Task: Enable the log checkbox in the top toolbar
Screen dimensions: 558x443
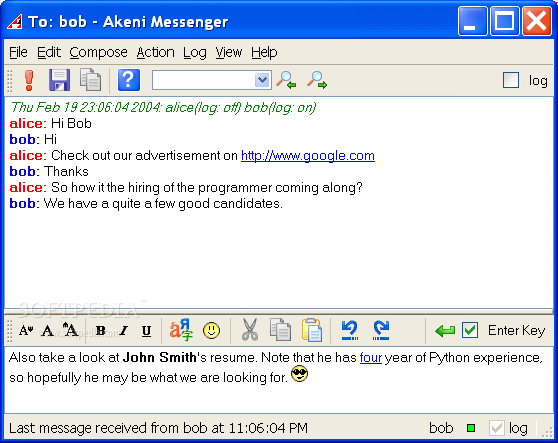Action: click(x=511, y=80)
